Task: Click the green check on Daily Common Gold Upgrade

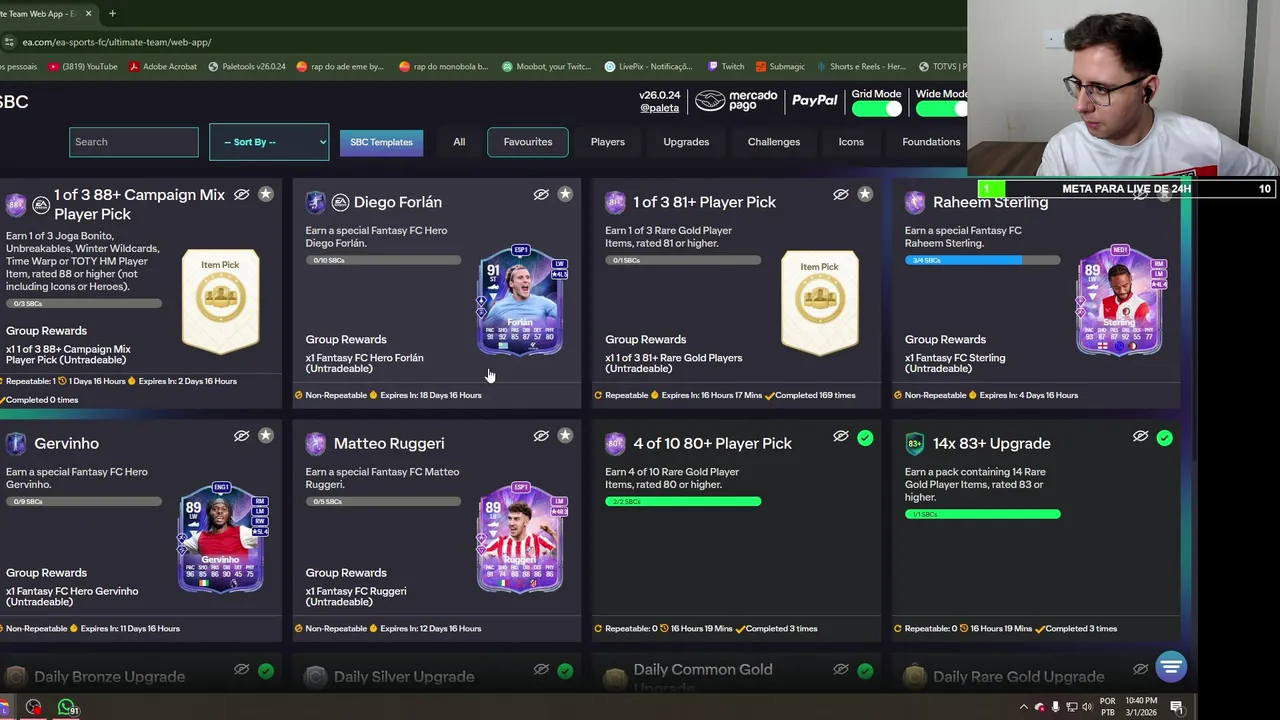Action: [865, 671]
